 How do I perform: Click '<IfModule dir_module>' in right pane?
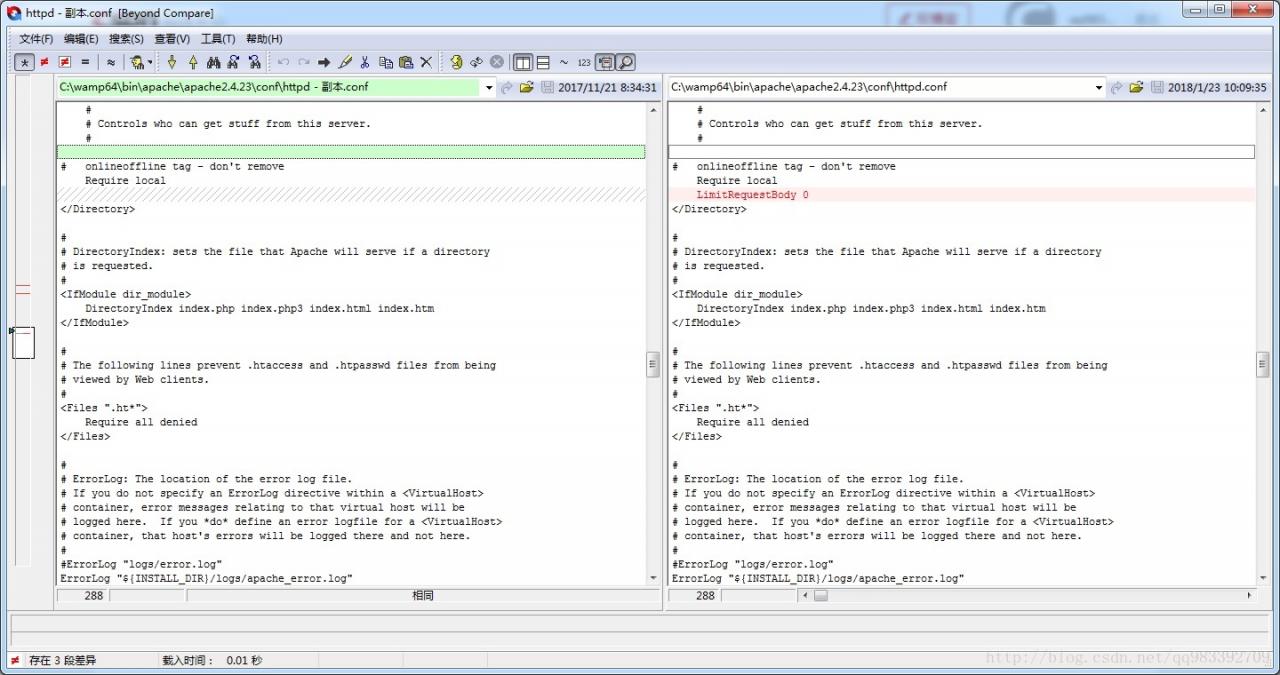[737, 294]
